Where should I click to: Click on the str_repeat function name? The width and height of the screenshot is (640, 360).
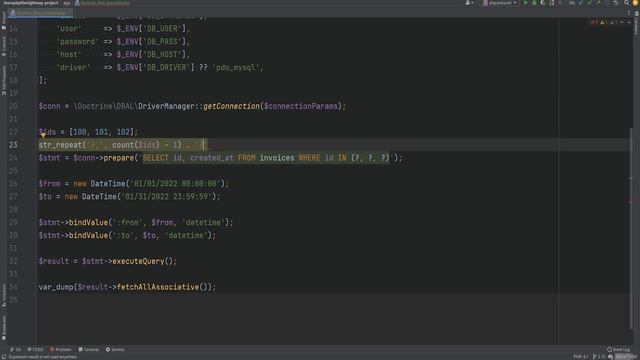pos(60,145)
